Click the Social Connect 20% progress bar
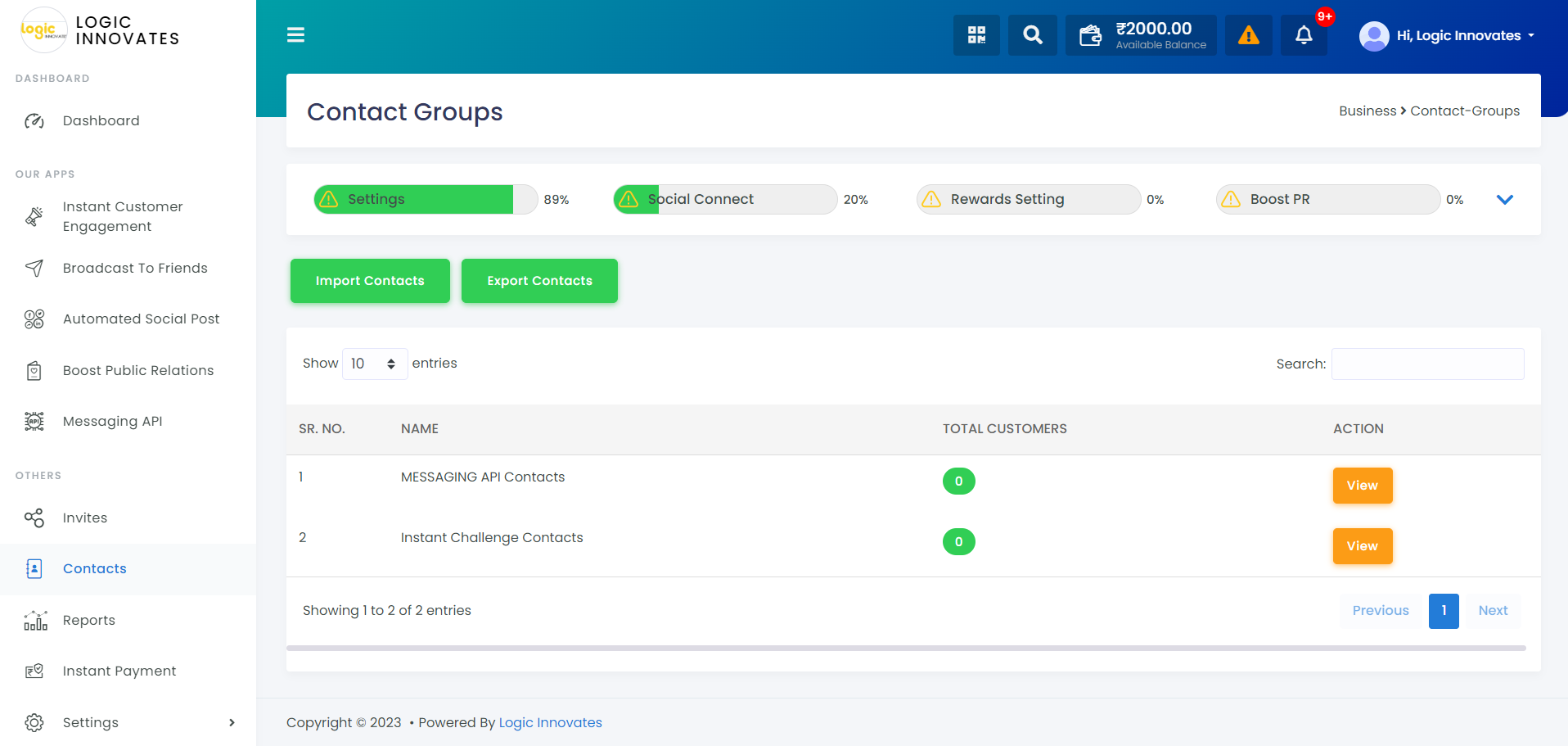This screenshot has width=1568, height=746. point(725,199)
